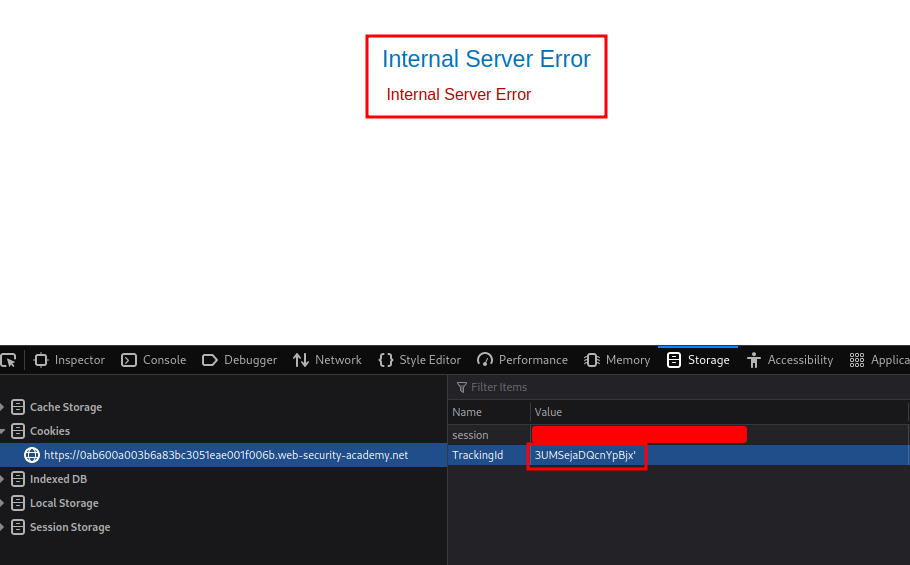Open the Inspector tab
The width and height of the screenshot is (910, 565).
click(x=70, y=360)
